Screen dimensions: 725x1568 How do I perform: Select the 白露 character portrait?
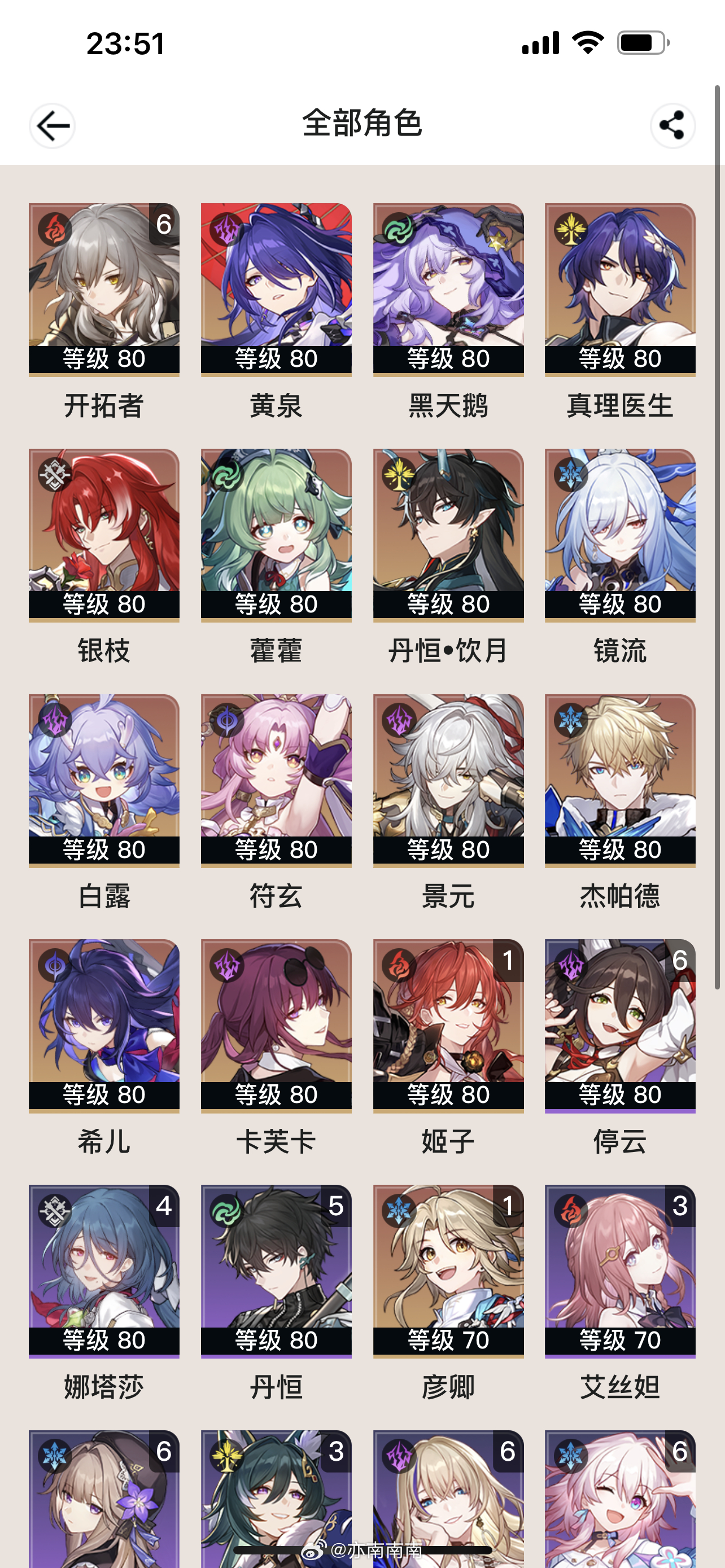(104, 781)
